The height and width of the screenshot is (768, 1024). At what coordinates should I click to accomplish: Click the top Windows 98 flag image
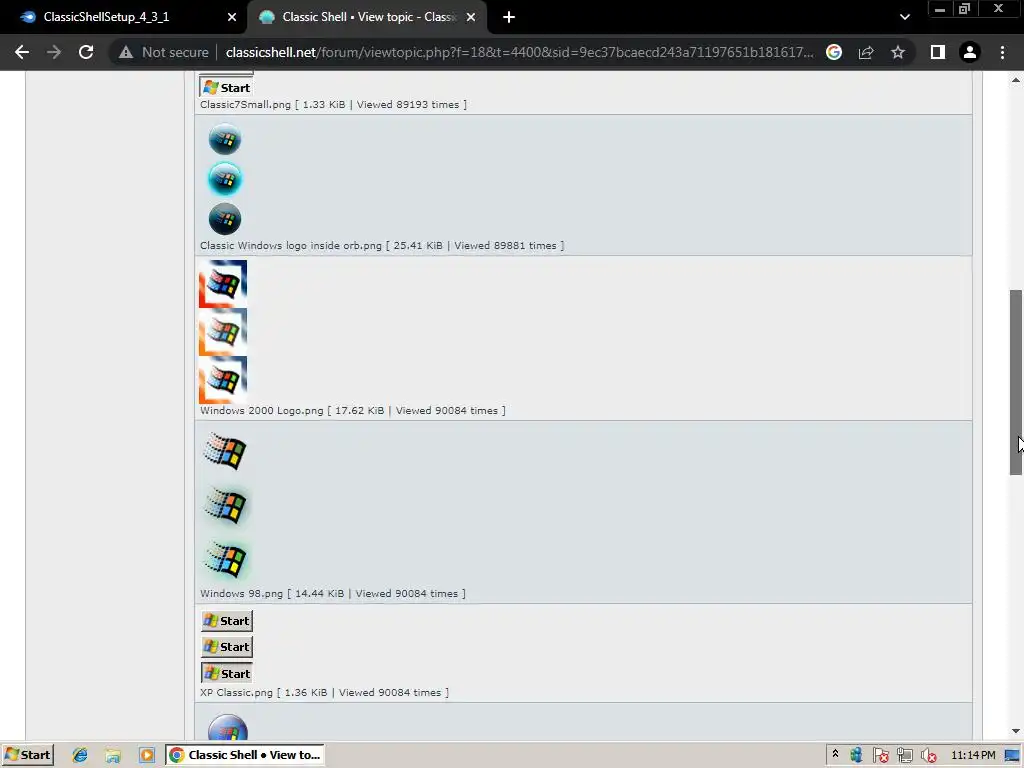[x=225, y=451]
